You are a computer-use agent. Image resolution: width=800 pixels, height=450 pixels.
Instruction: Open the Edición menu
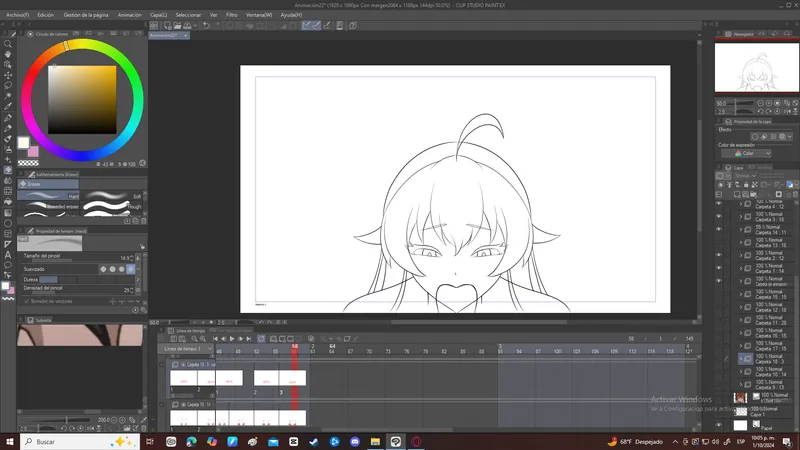45,15
